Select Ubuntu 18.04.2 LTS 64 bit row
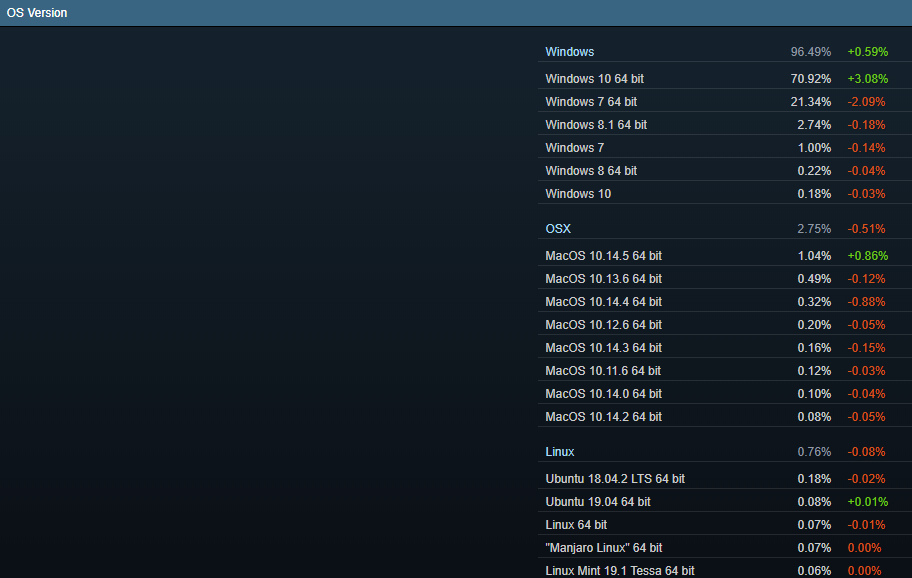This screenshot has height=578, width=912. coord(725,479)
